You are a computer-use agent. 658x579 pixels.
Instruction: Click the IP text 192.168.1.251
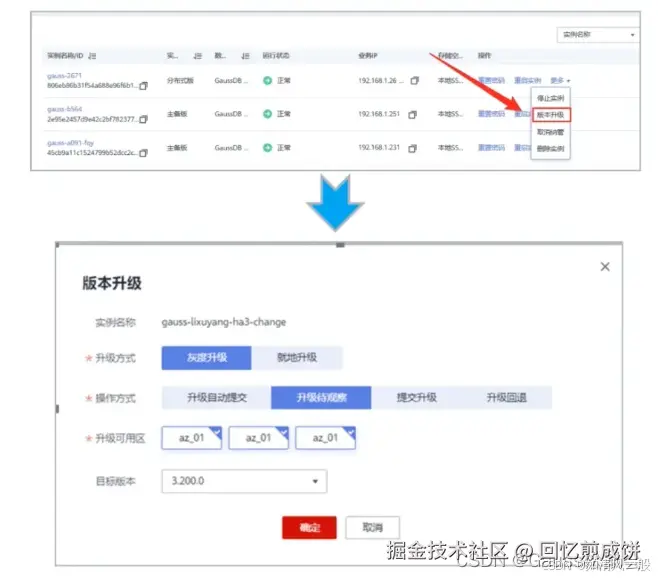point(379,114)
